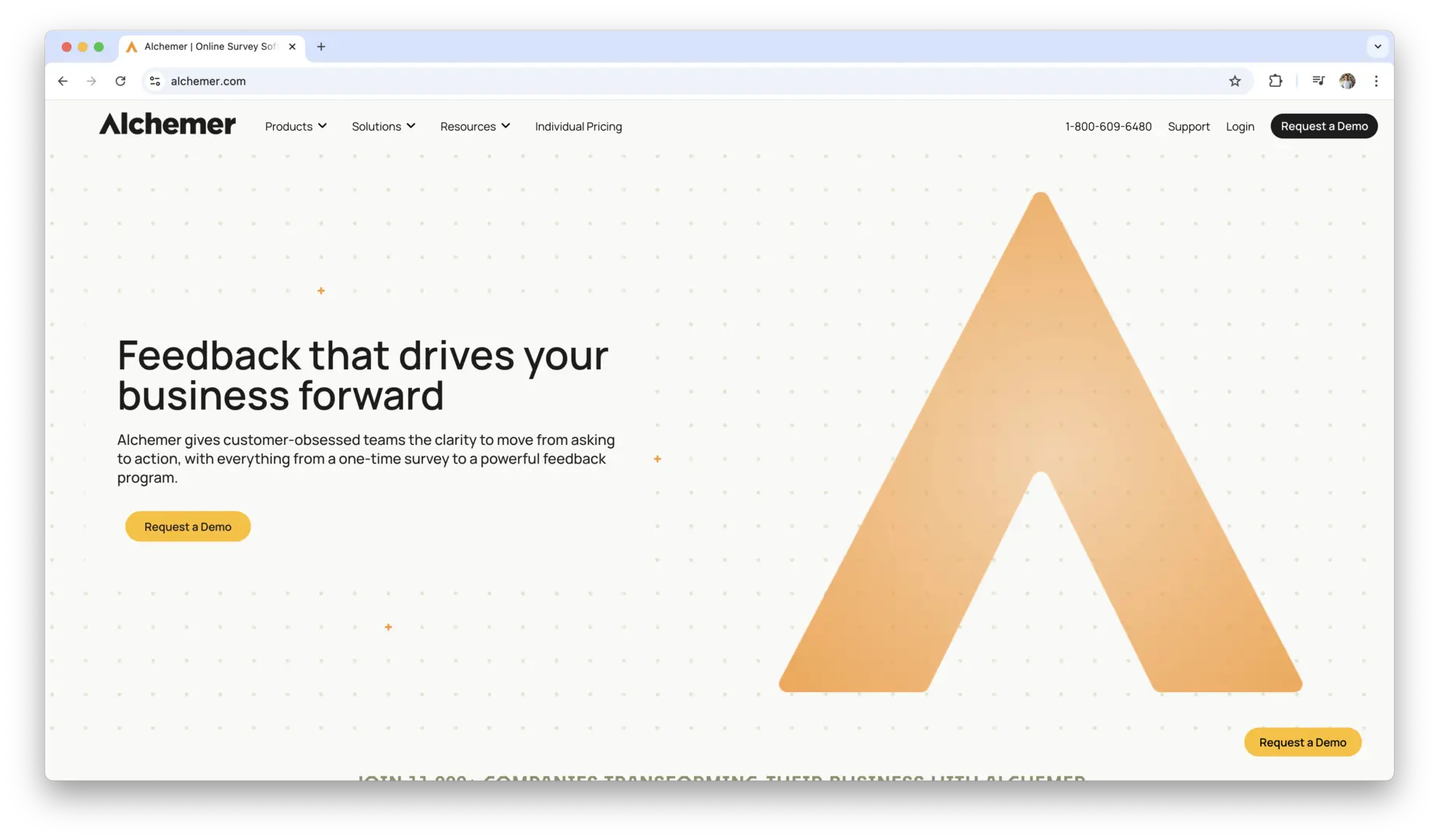Bookmark this page with the star icon
This screenshot has width=1439, height=840.
coord(1234,81)
